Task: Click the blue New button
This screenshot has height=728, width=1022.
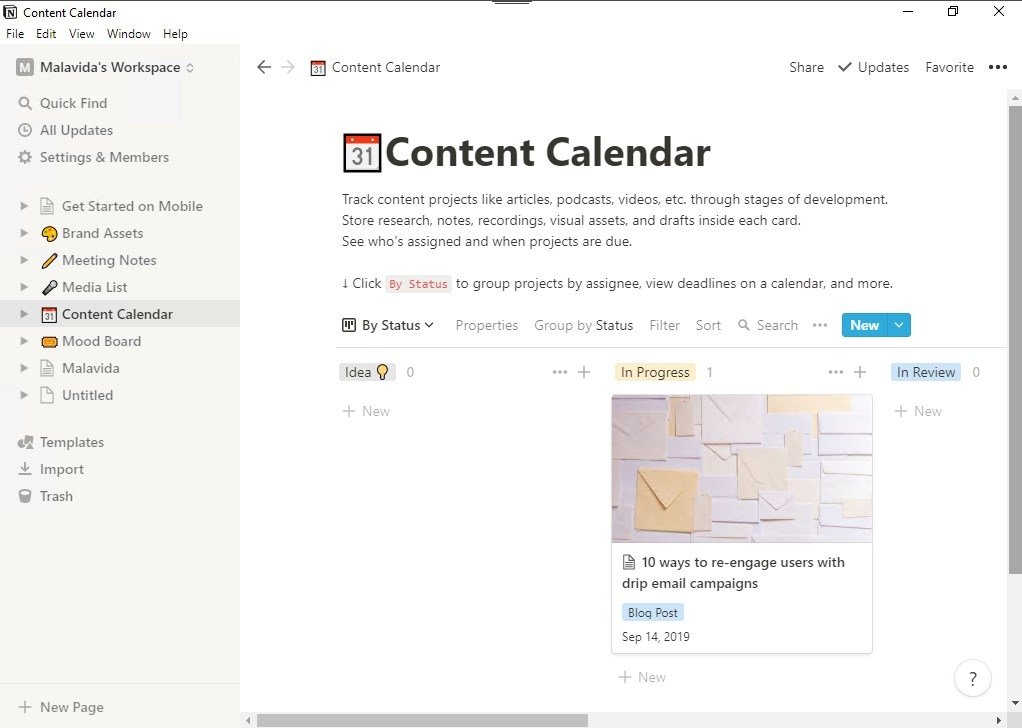Action: pos(864,325)
